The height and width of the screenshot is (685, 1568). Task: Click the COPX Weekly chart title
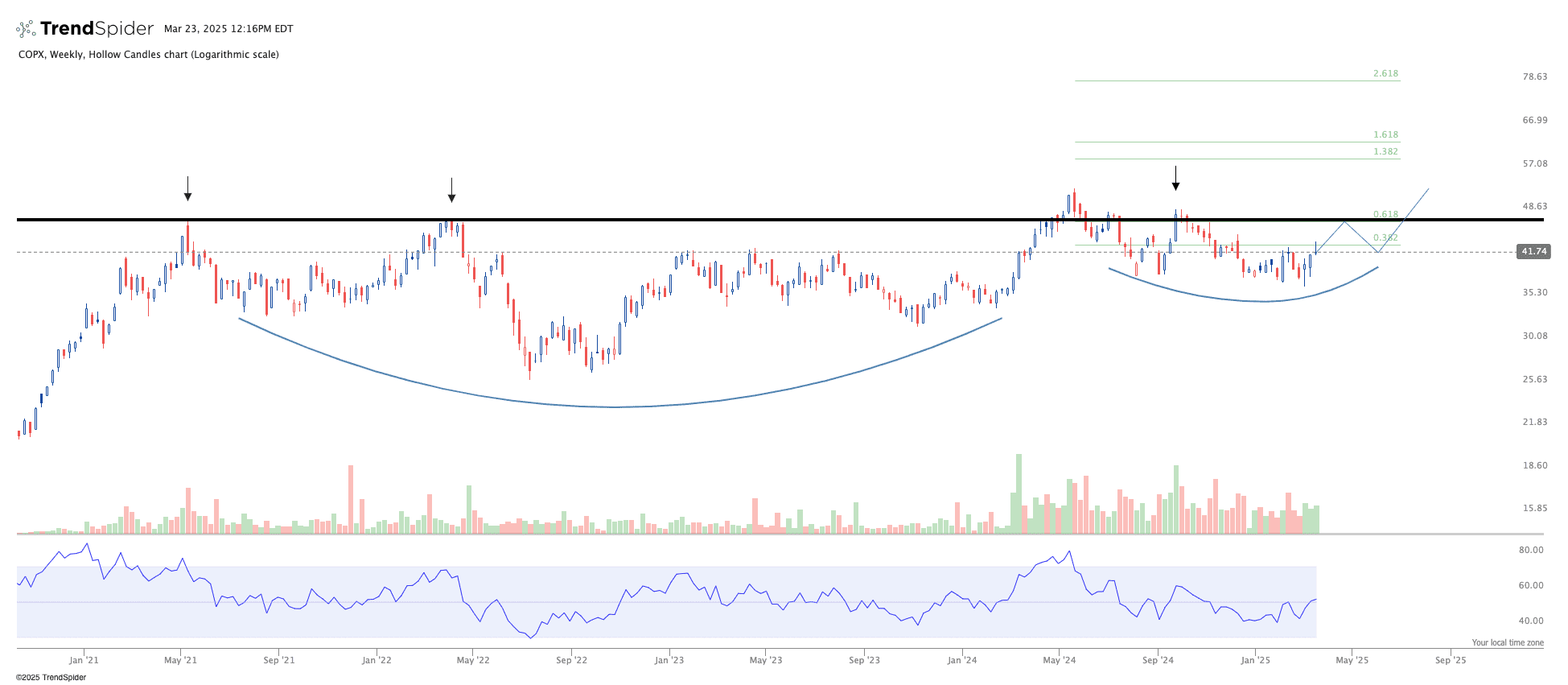(x=149, y=55)
